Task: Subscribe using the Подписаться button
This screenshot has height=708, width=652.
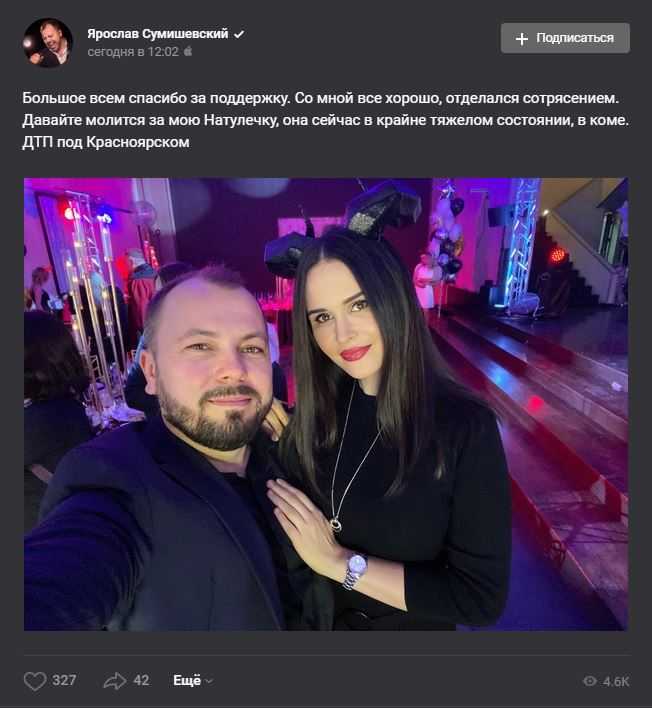Action: (565, 38)
